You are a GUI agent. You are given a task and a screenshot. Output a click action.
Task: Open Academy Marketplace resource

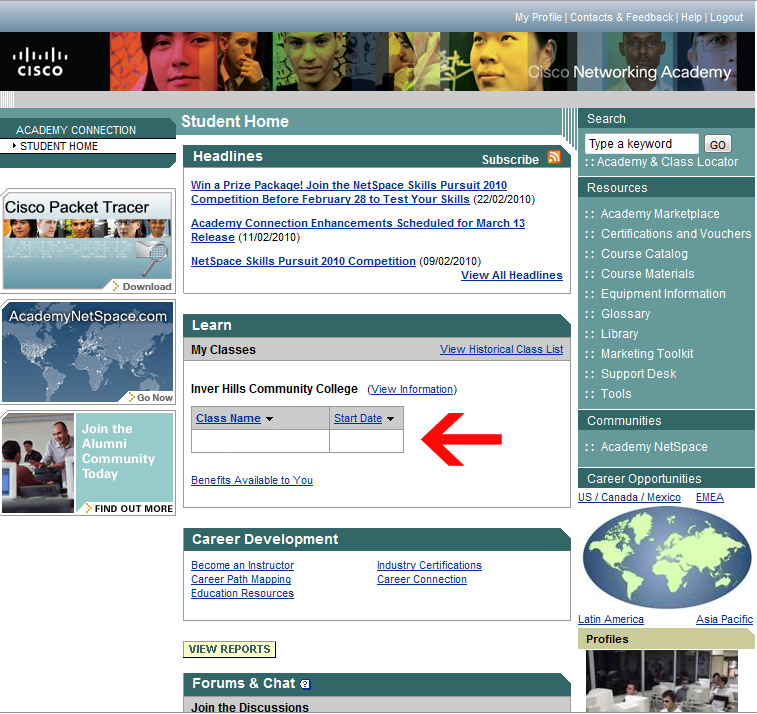click(660, 214)
